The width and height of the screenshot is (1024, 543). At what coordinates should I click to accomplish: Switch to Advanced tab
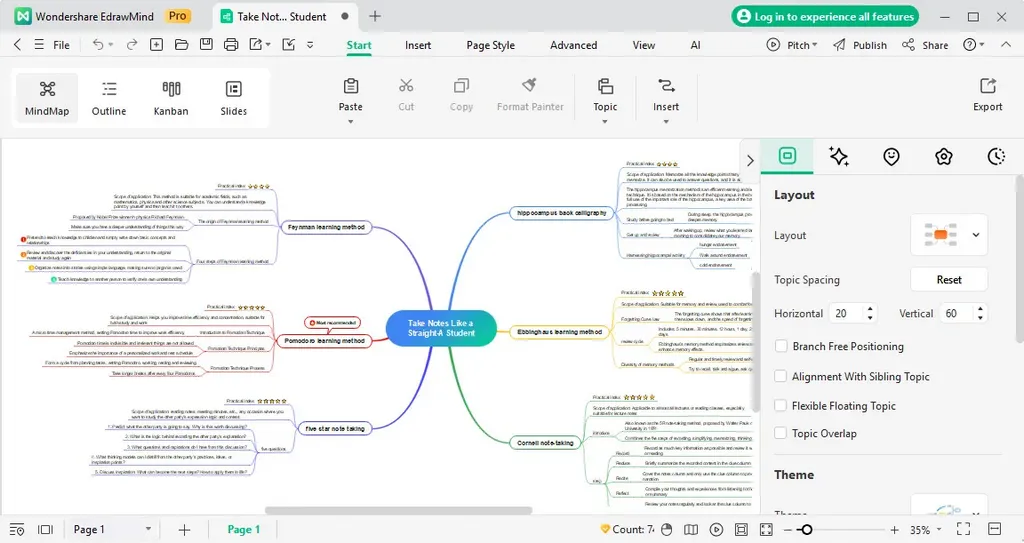(x=573, y=45)
